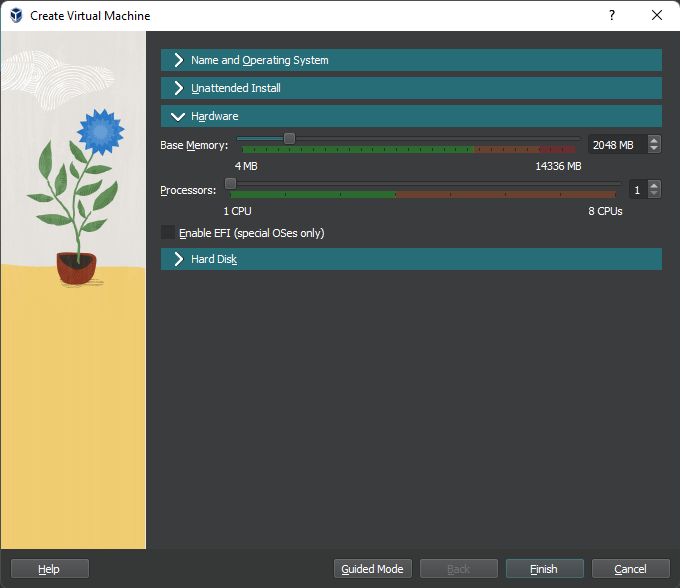Click the Base Memory 2048 MB input field
Screen dimensions: 680x588
pyautogui.click(x=615, y=145)
